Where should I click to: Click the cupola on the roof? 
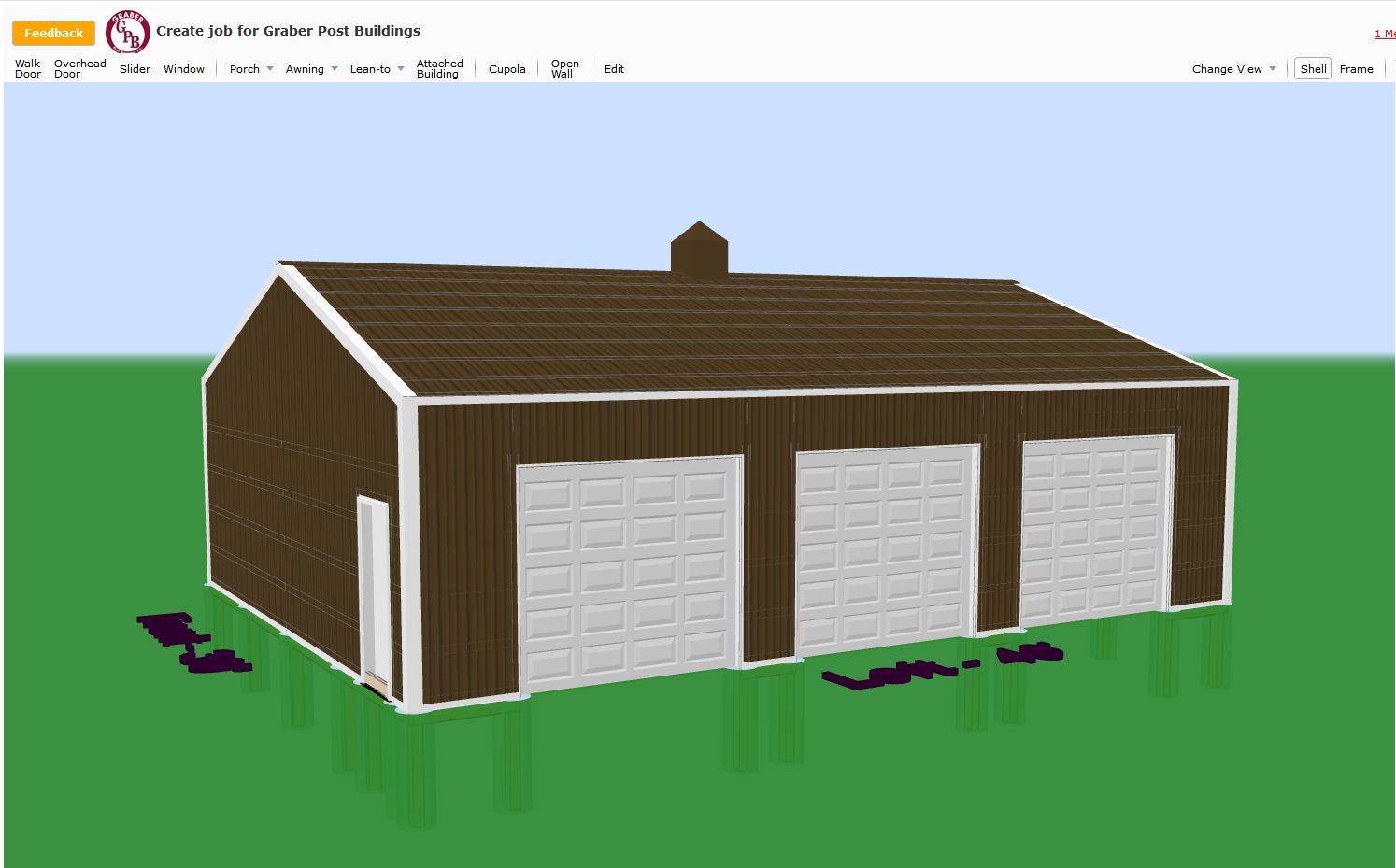pyautogui.click(x=699, y=250)
